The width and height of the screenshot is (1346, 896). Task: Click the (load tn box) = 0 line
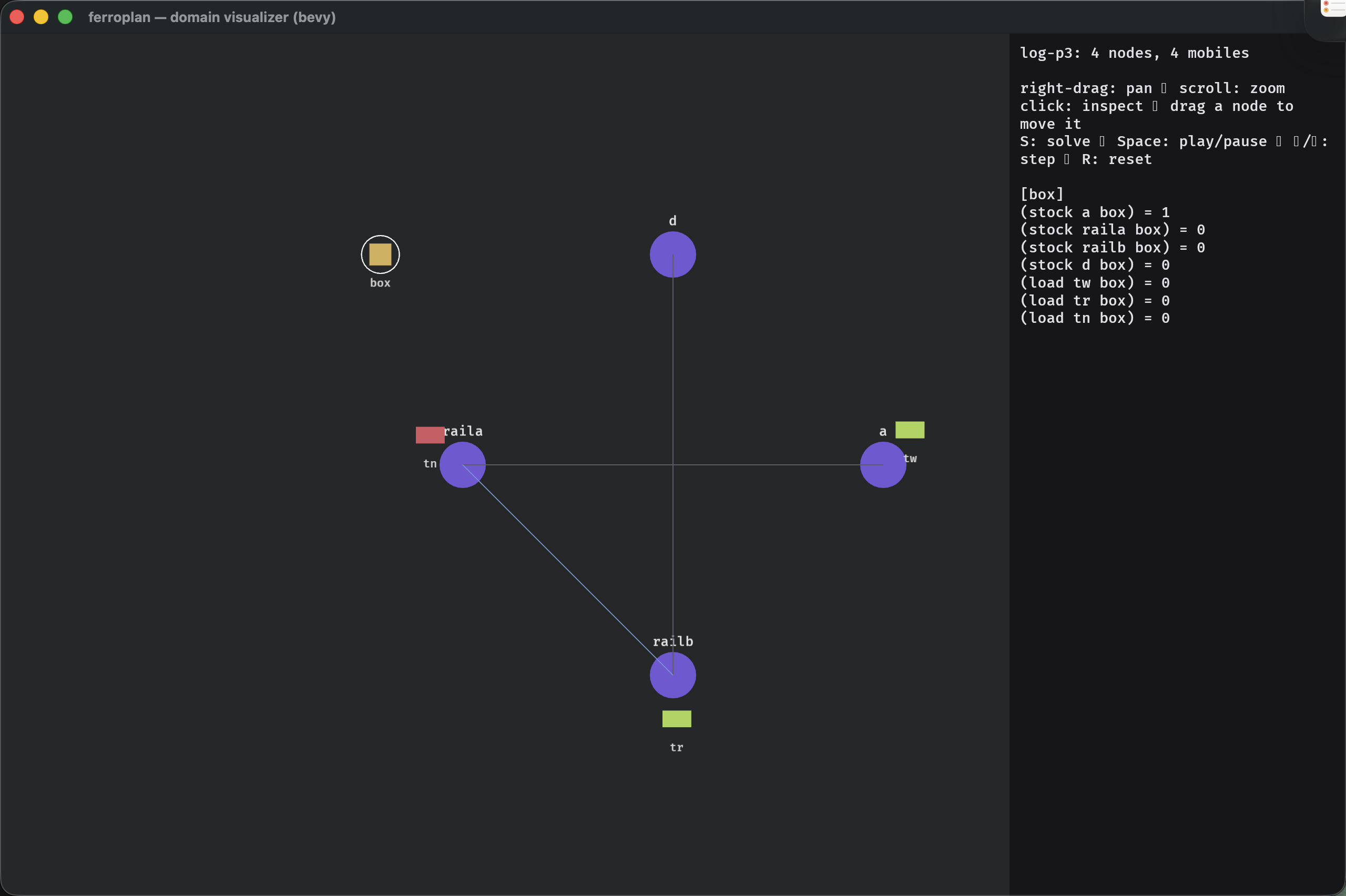tap(1095, 318)
